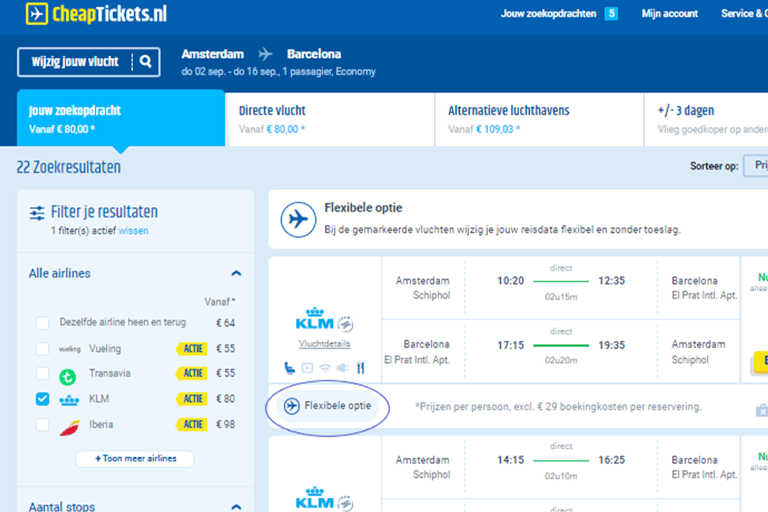Viewport: 768px width, 512px height.
Task: Click the 14:15 departure time
Action: click(x=510, y=460)
